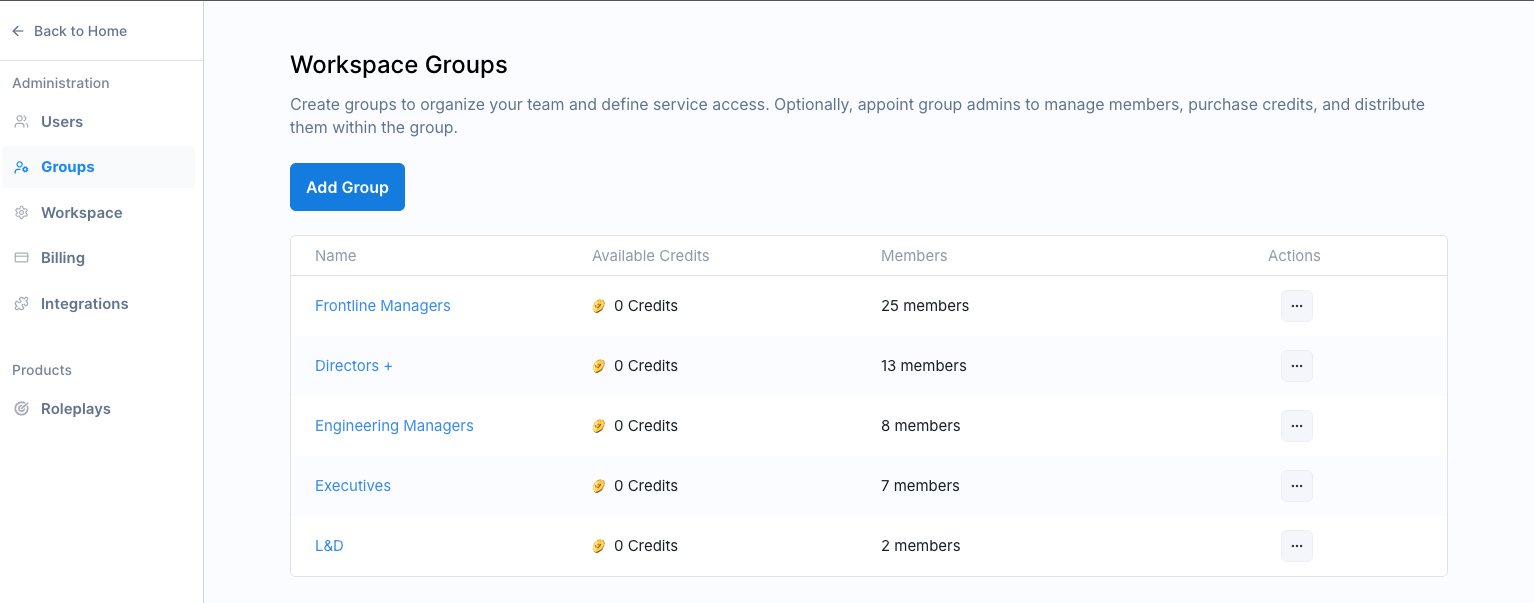
Task: Click the Billing card icon
Action: (21, 258)
